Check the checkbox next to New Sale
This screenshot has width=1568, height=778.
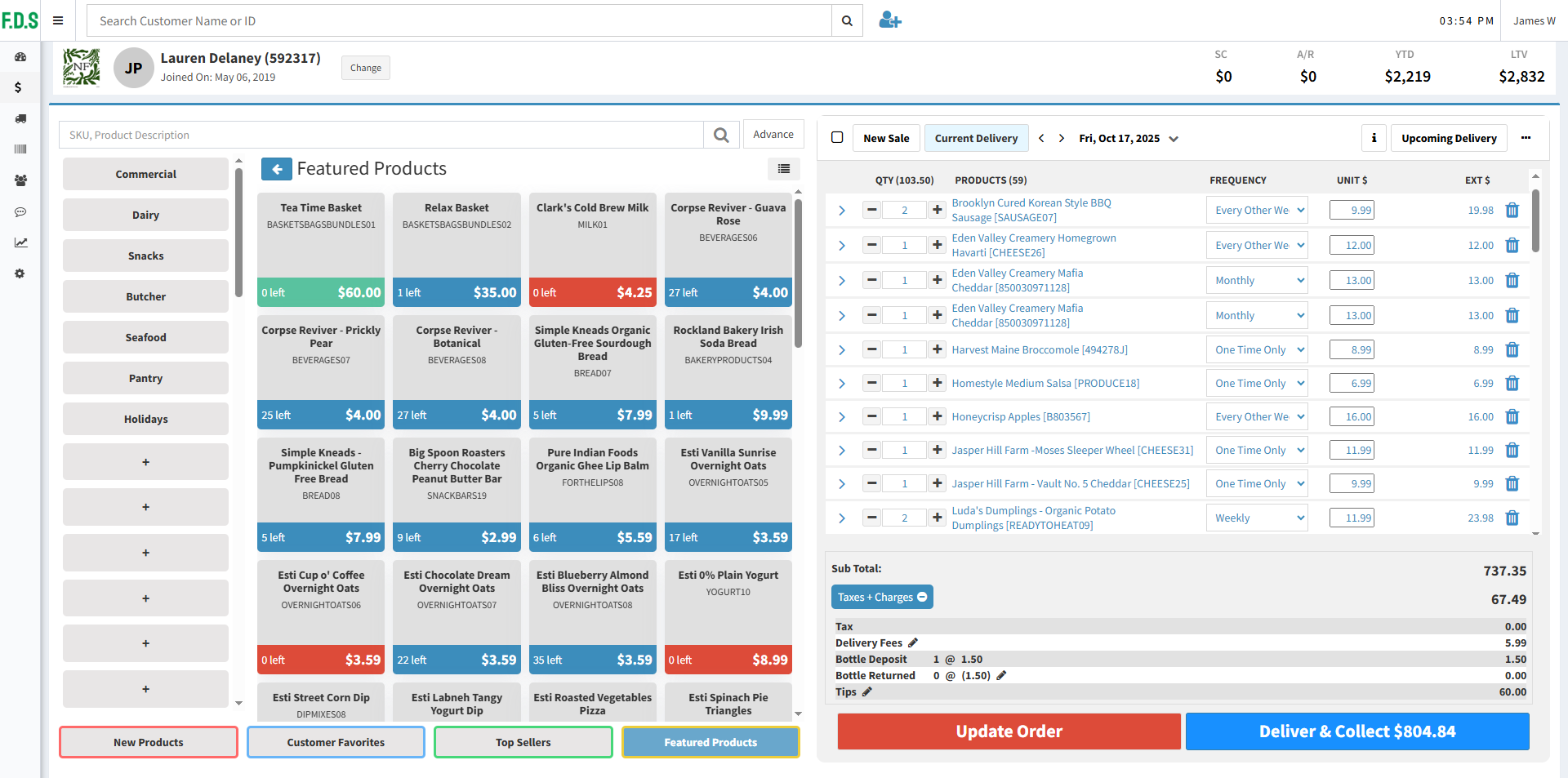pyautogui.click(x=837, y=138)
